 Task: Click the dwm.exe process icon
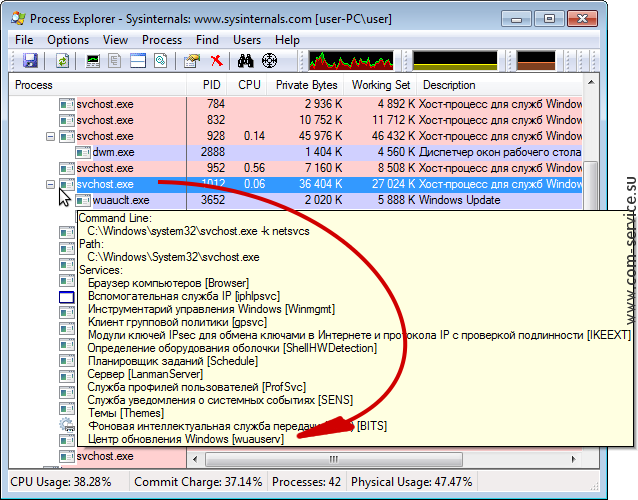83,153
